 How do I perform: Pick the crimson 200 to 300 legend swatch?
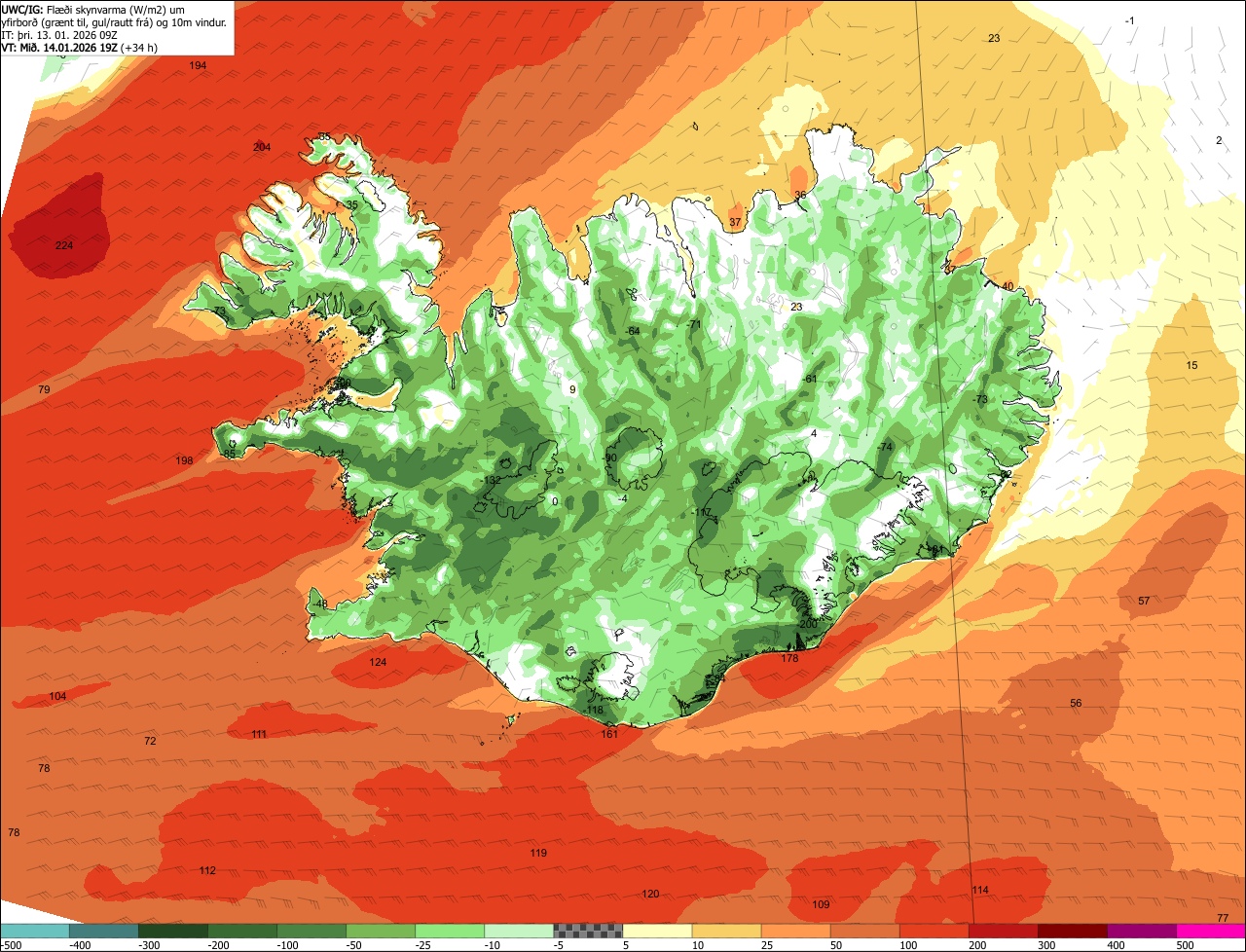1002,931
